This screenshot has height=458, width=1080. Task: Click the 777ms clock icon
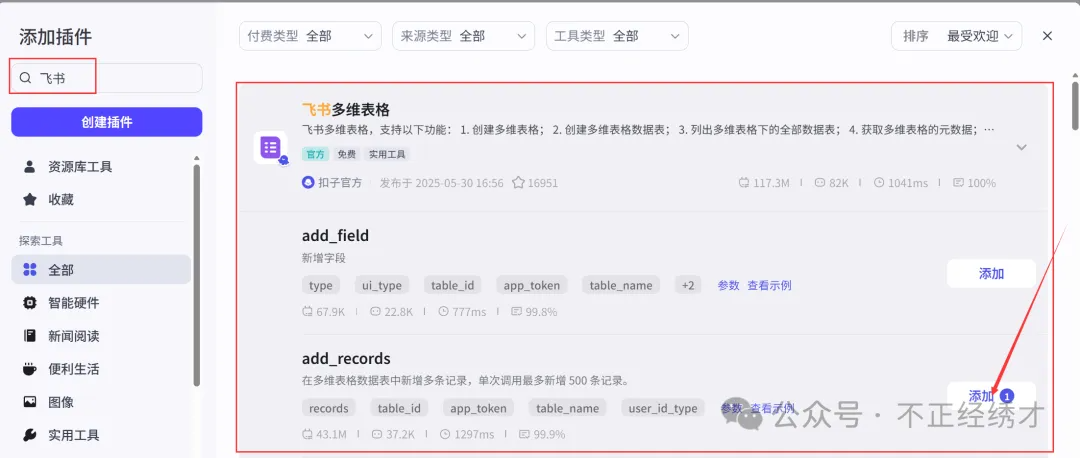coord(444,312)
